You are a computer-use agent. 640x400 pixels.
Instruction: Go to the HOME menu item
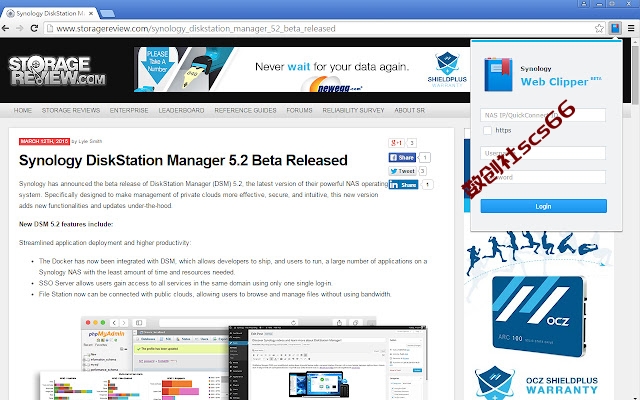[22, 111]
